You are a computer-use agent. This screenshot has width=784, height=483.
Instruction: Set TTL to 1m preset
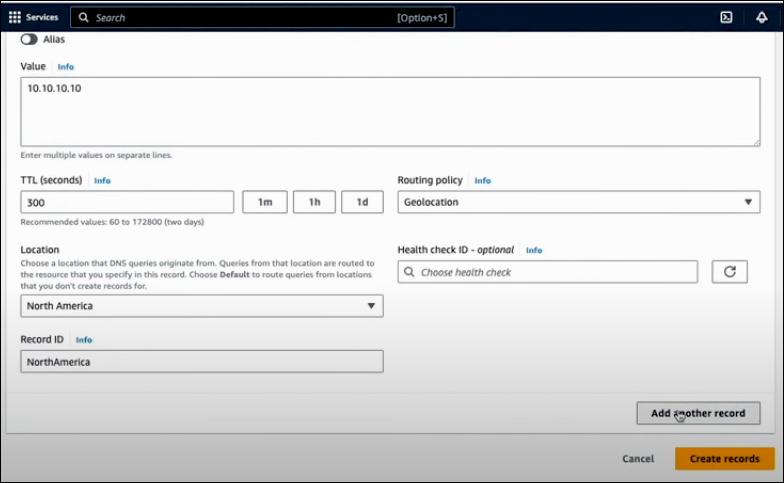coord(265,202)
